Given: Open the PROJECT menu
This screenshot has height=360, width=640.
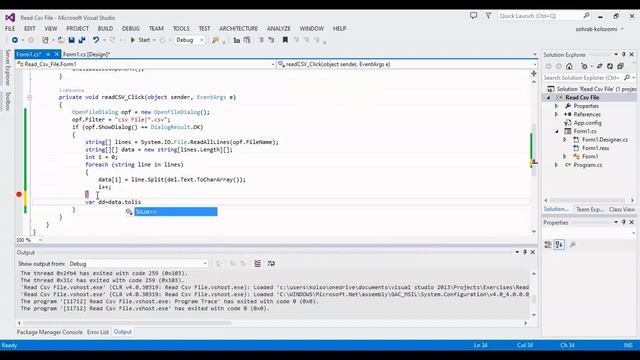Looking at the screenshot, I should coord(78,29).
